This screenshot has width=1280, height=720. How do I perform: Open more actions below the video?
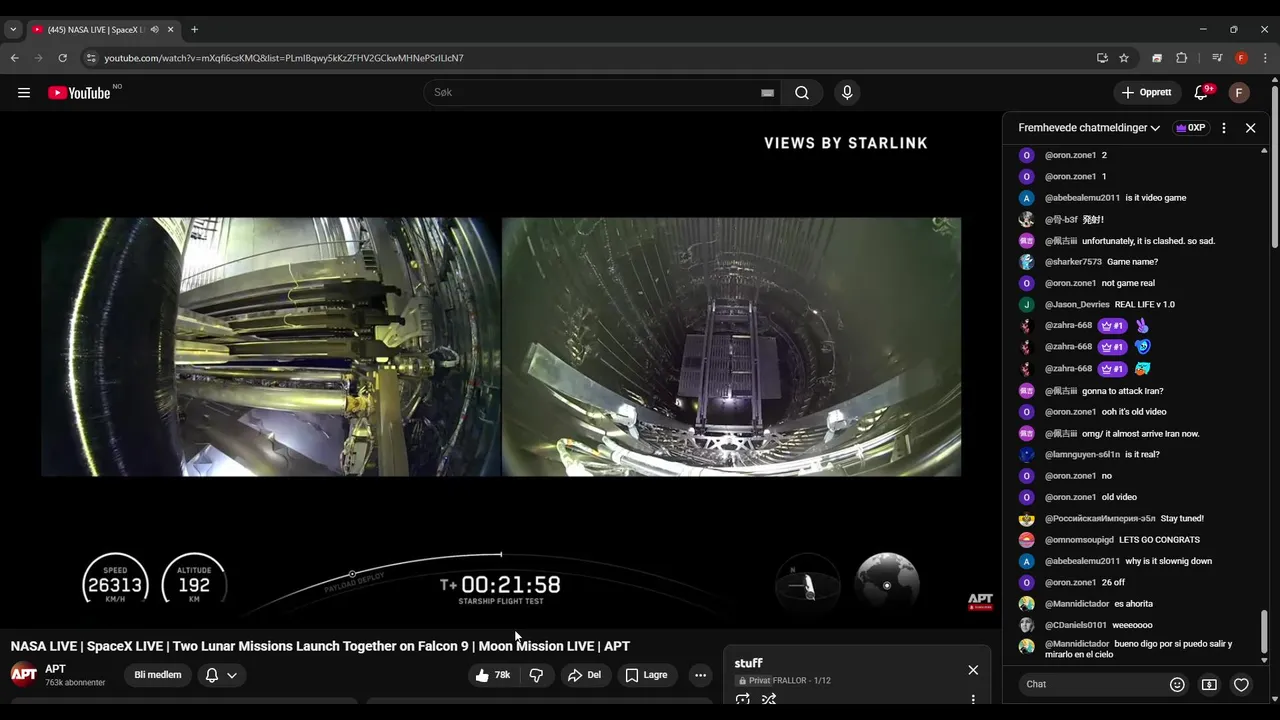point(700,675)
